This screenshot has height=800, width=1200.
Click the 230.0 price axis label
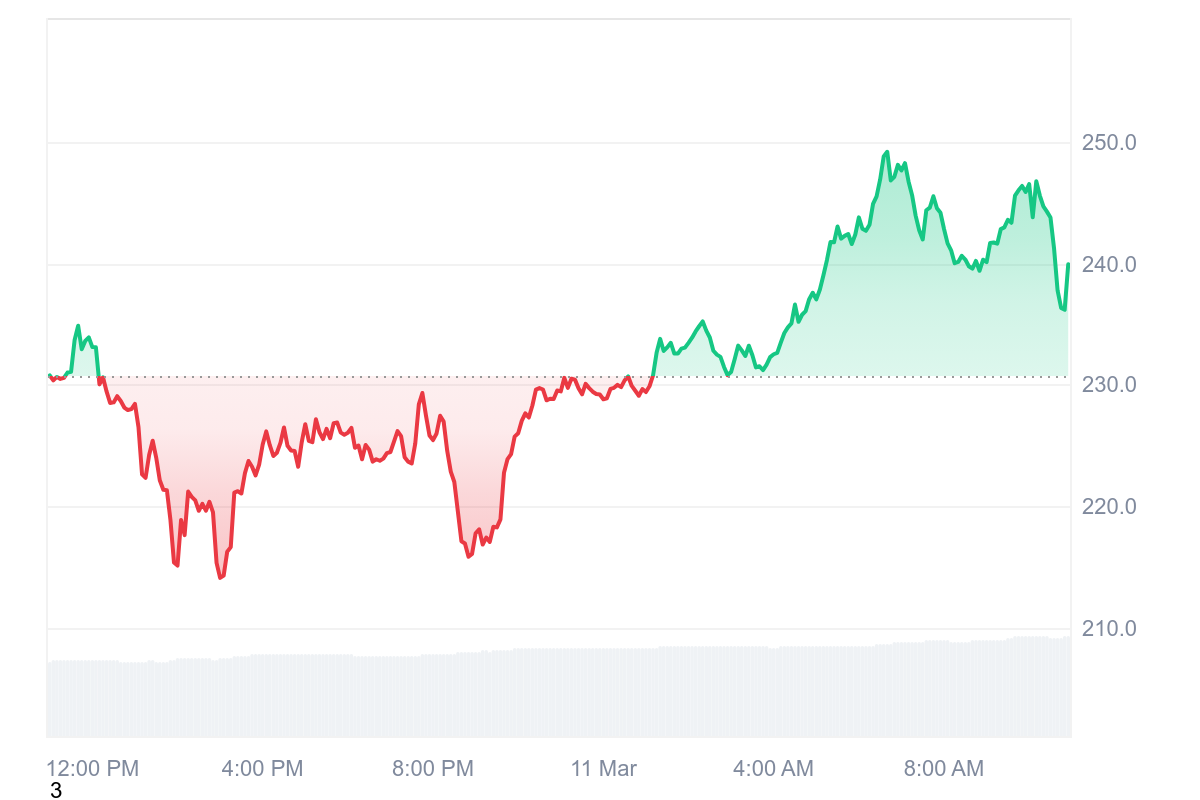tap(1109, 385)
